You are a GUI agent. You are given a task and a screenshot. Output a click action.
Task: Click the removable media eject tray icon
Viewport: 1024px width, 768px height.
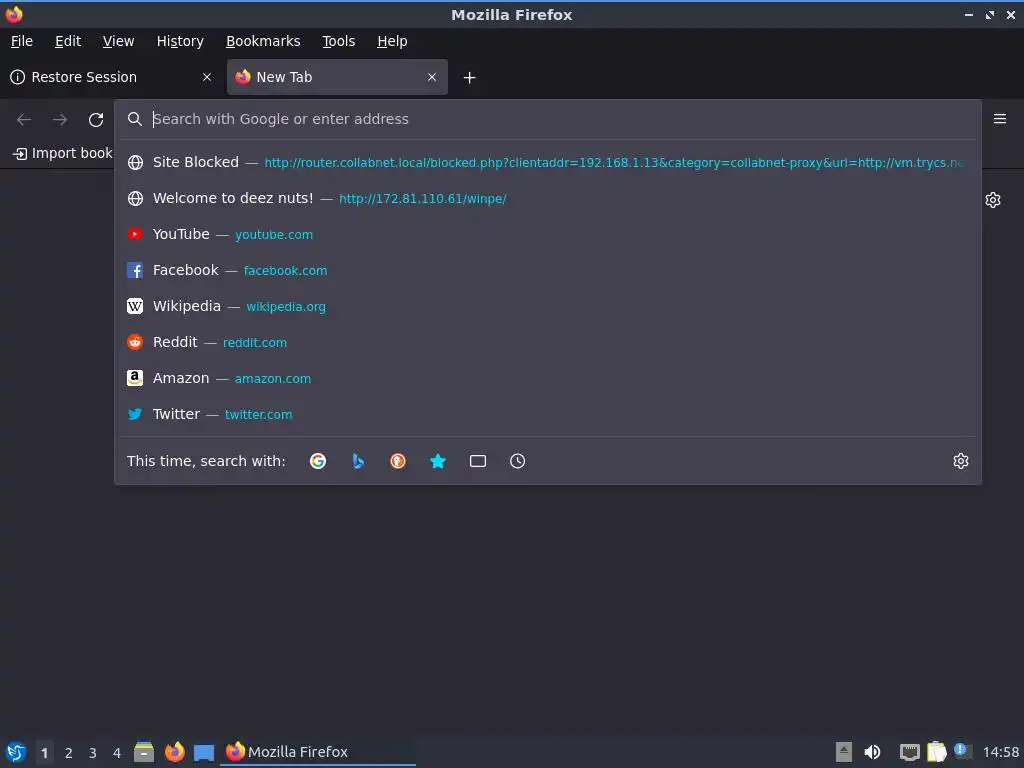(844, 752)
